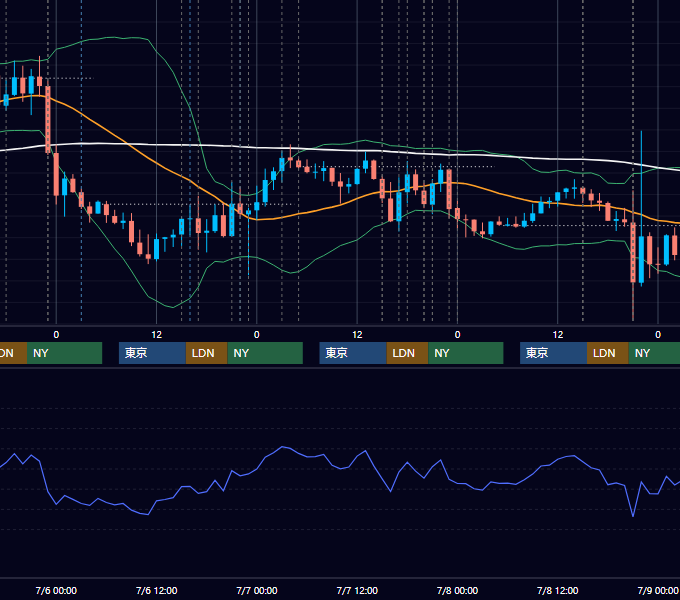Click the 7/9 00:00 date label
680x600 pixels.
657,590
